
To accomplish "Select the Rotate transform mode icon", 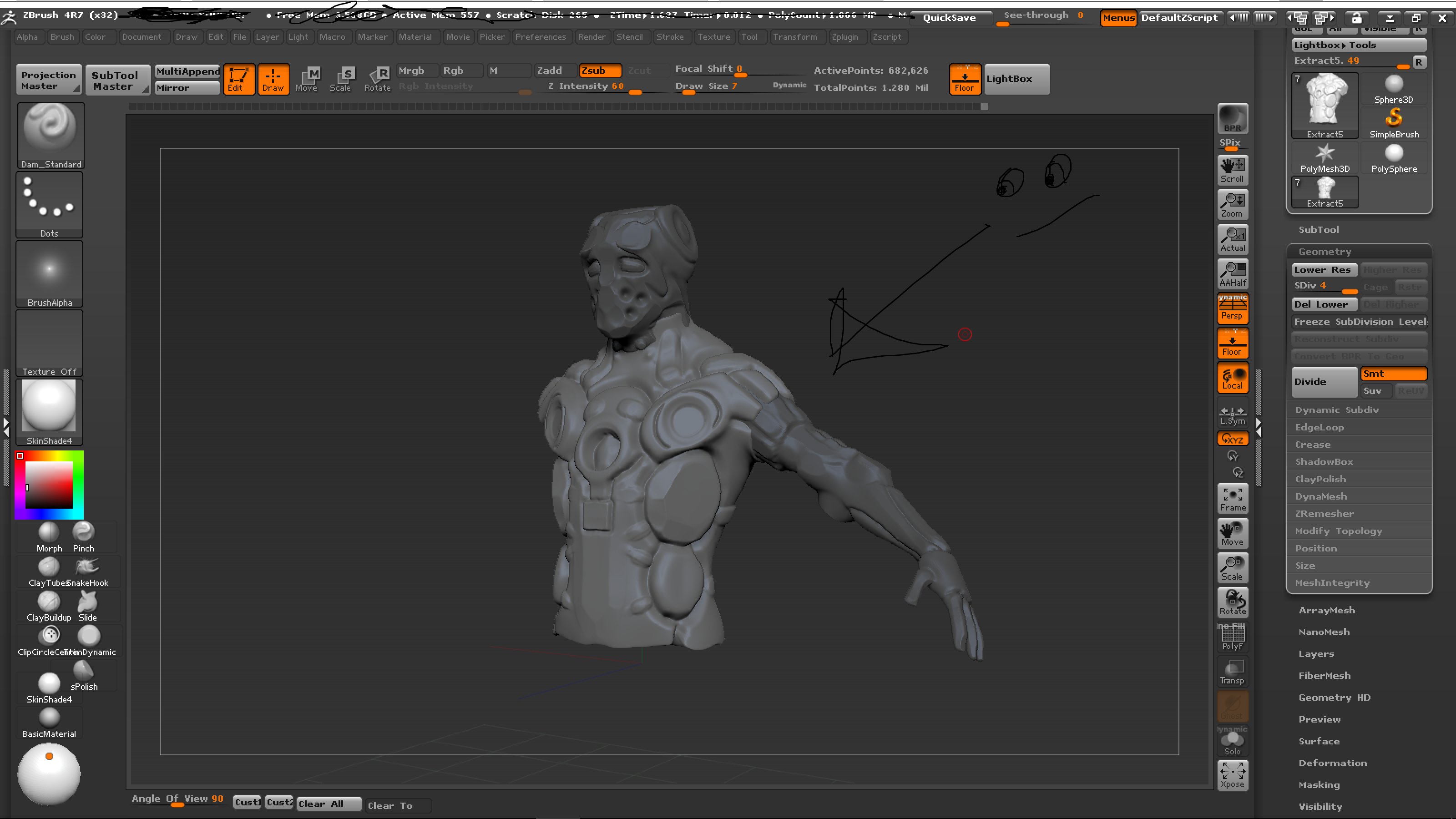I will pyautogui.click(x=377, y=79).
